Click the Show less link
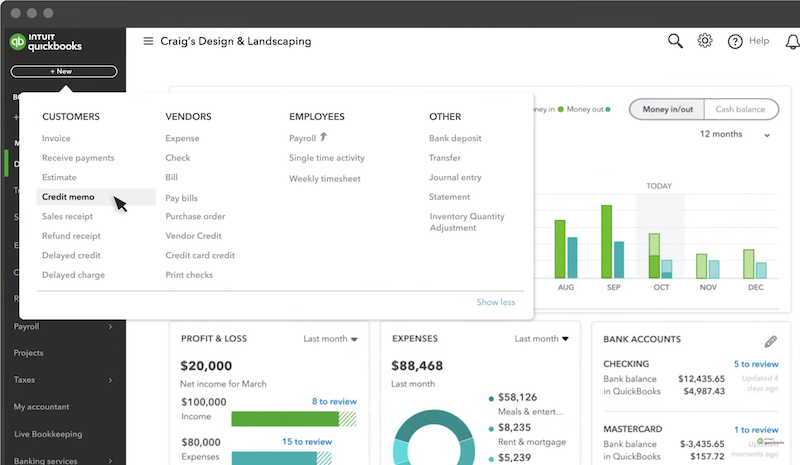The width and height of the screenshot is (800, 465). coord(495,302)
